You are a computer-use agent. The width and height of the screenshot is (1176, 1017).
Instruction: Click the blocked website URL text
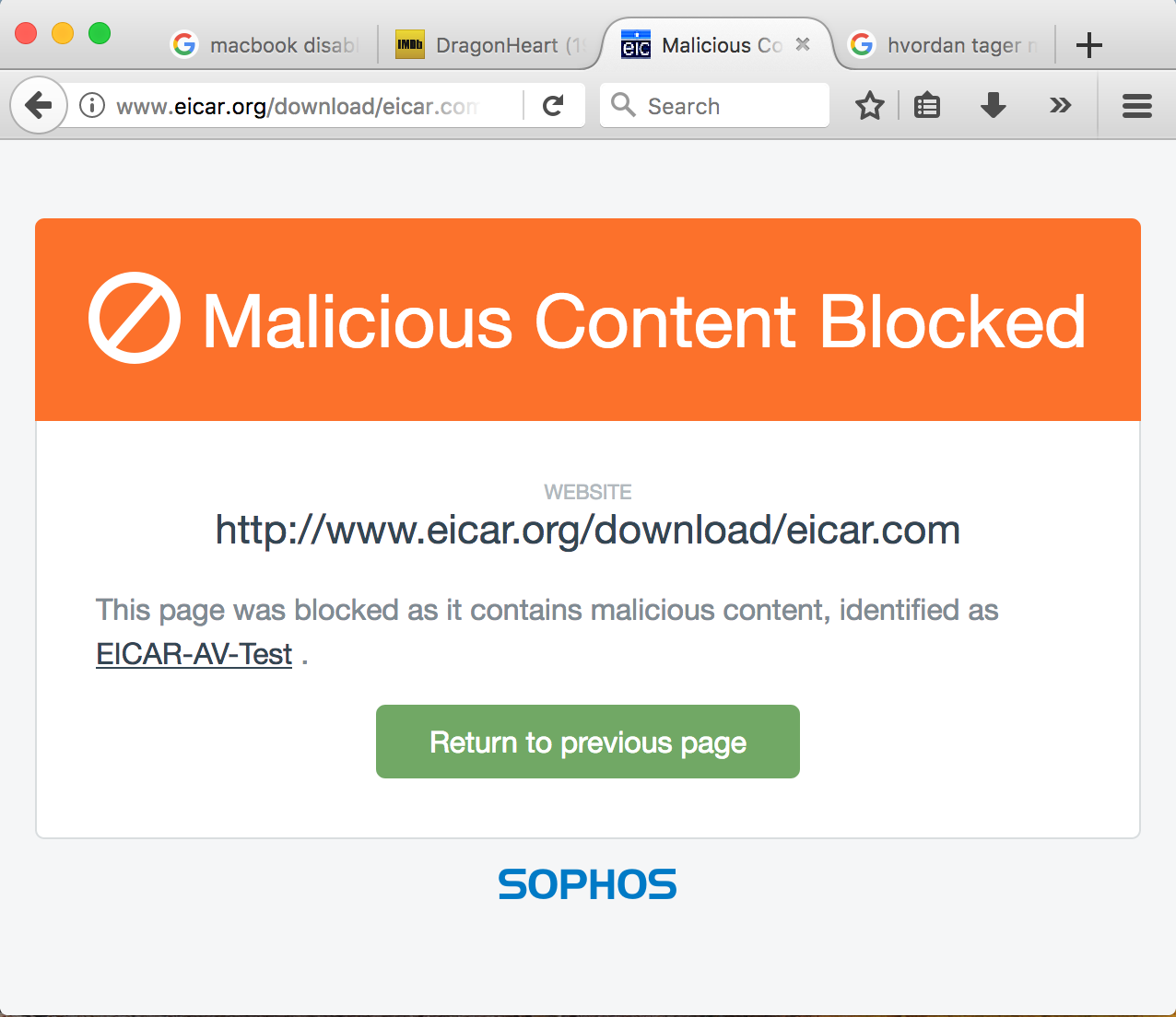[x=588, y=530]
